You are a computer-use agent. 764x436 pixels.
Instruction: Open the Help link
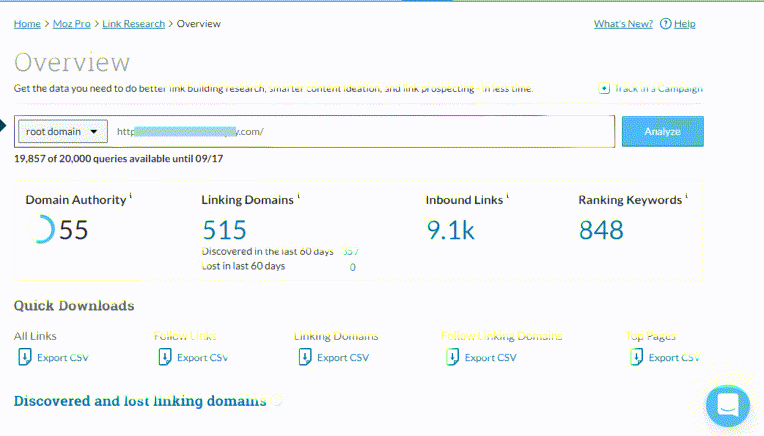point(685,24)
